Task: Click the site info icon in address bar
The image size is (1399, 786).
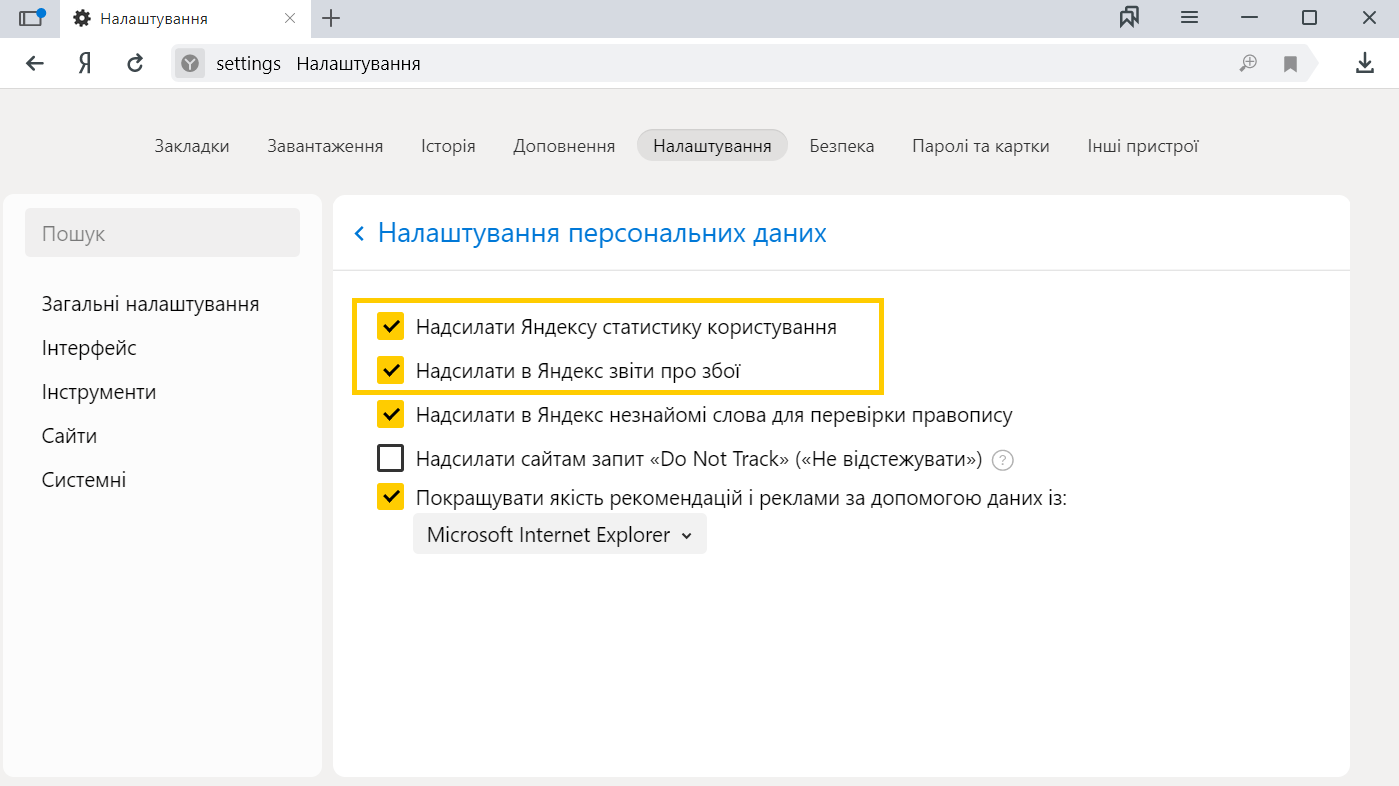Action: coord(190,64)
